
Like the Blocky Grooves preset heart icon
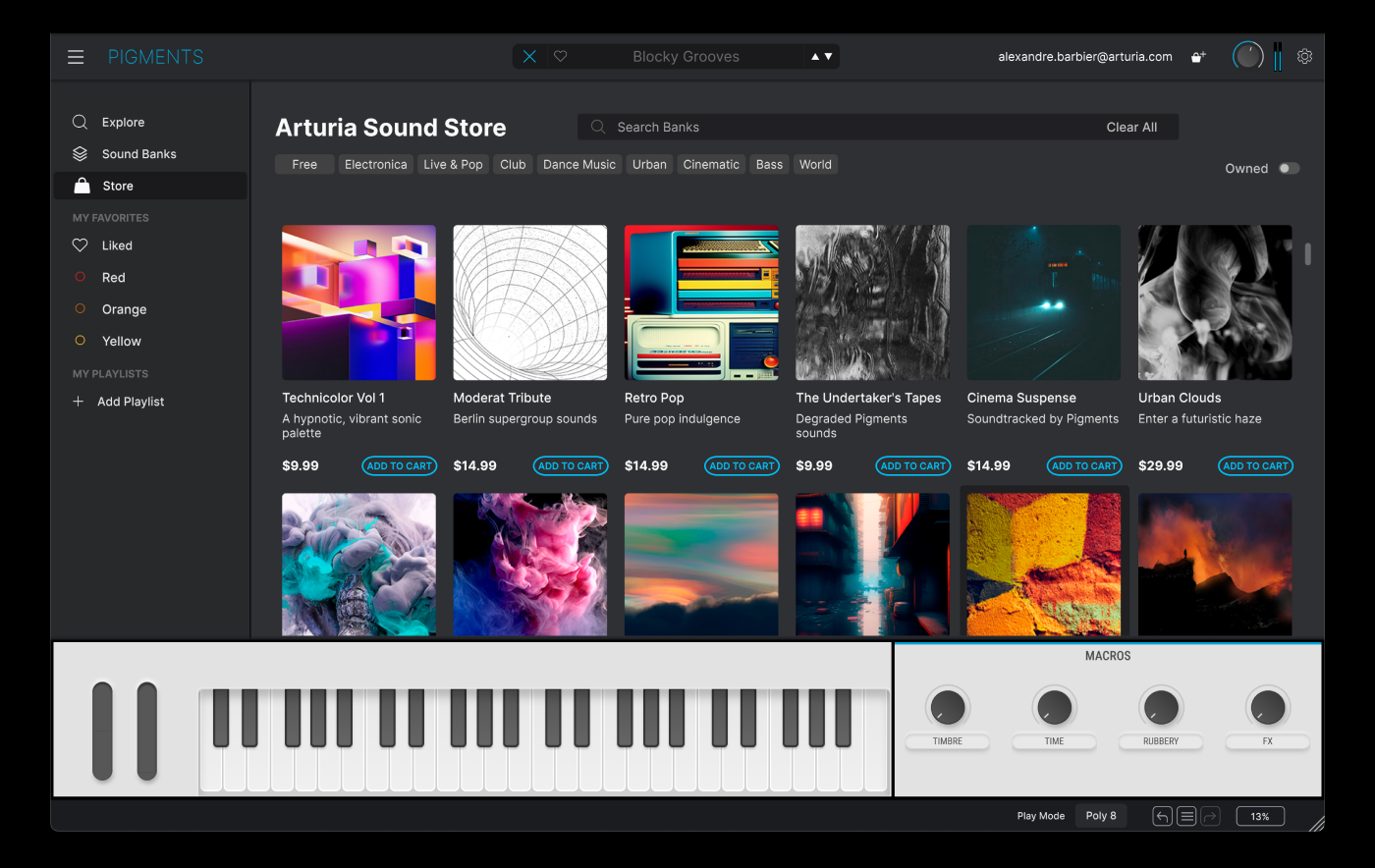click(561, 57)
